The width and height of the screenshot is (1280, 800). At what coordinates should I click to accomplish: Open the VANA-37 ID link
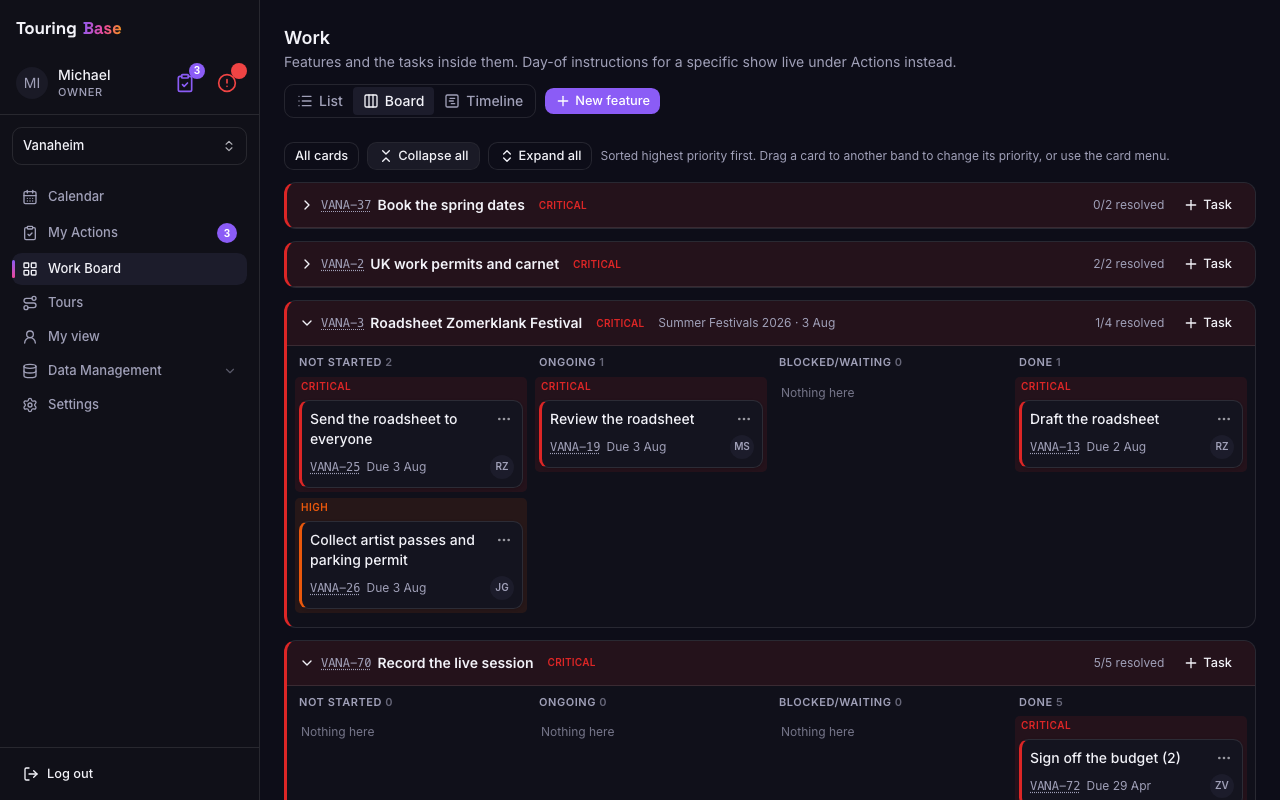tap(346, 205)
